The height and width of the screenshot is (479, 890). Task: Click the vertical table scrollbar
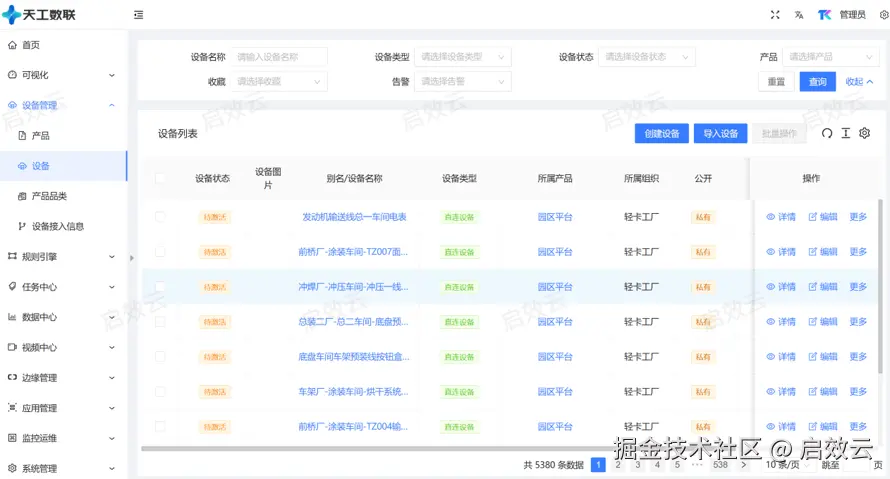click(880, 287)
